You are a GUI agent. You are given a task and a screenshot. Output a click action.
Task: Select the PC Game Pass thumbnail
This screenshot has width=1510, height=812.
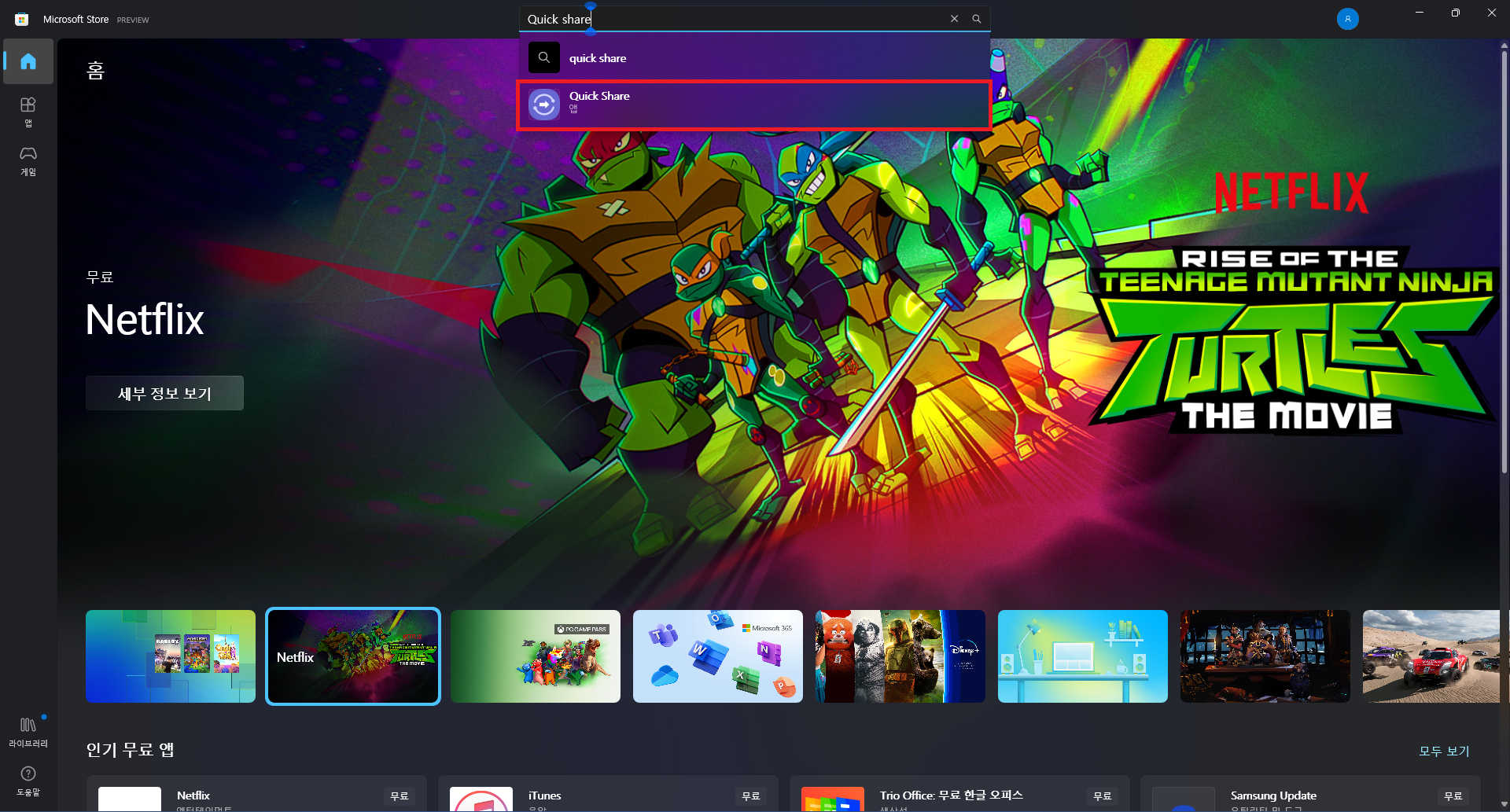click(536, 656)
